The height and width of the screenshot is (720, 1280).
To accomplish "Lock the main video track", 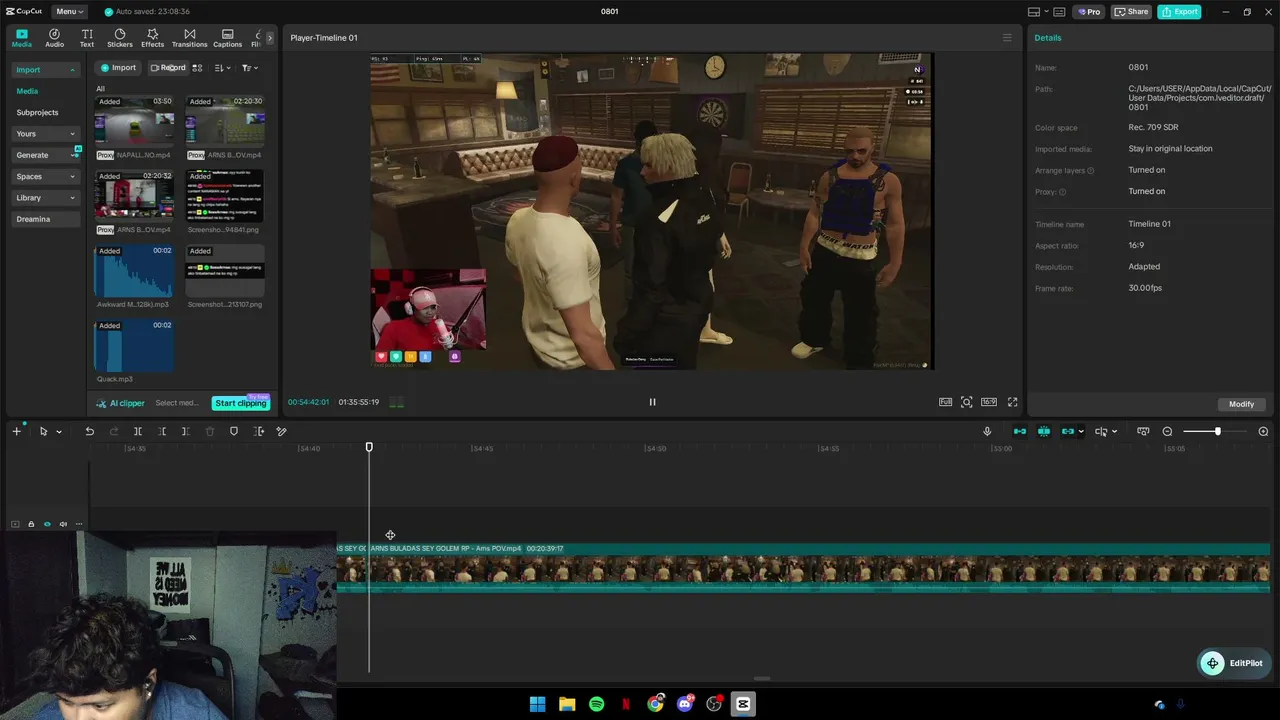I will tap(31, 524).
